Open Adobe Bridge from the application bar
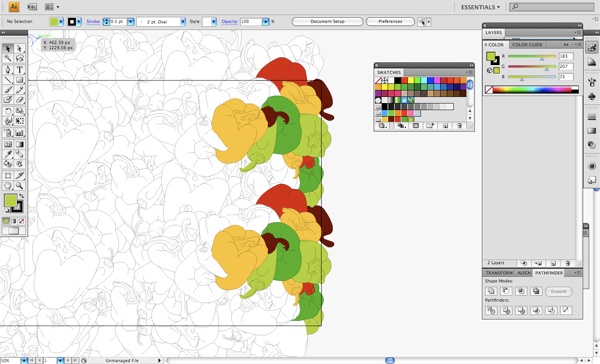The image size is (600, 364). pyautogui.click(x=33, y=7)
